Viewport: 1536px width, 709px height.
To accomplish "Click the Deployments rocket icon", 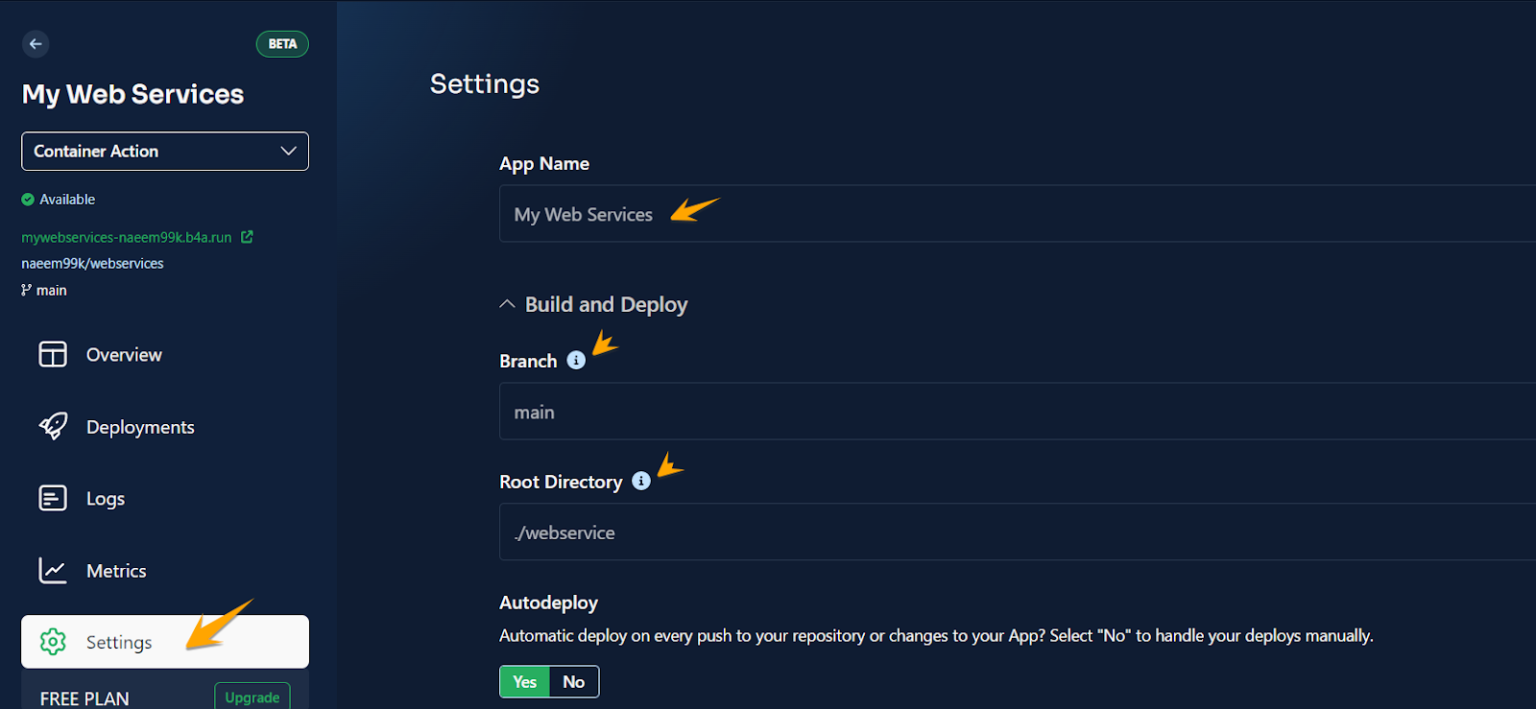I will 53,426.
